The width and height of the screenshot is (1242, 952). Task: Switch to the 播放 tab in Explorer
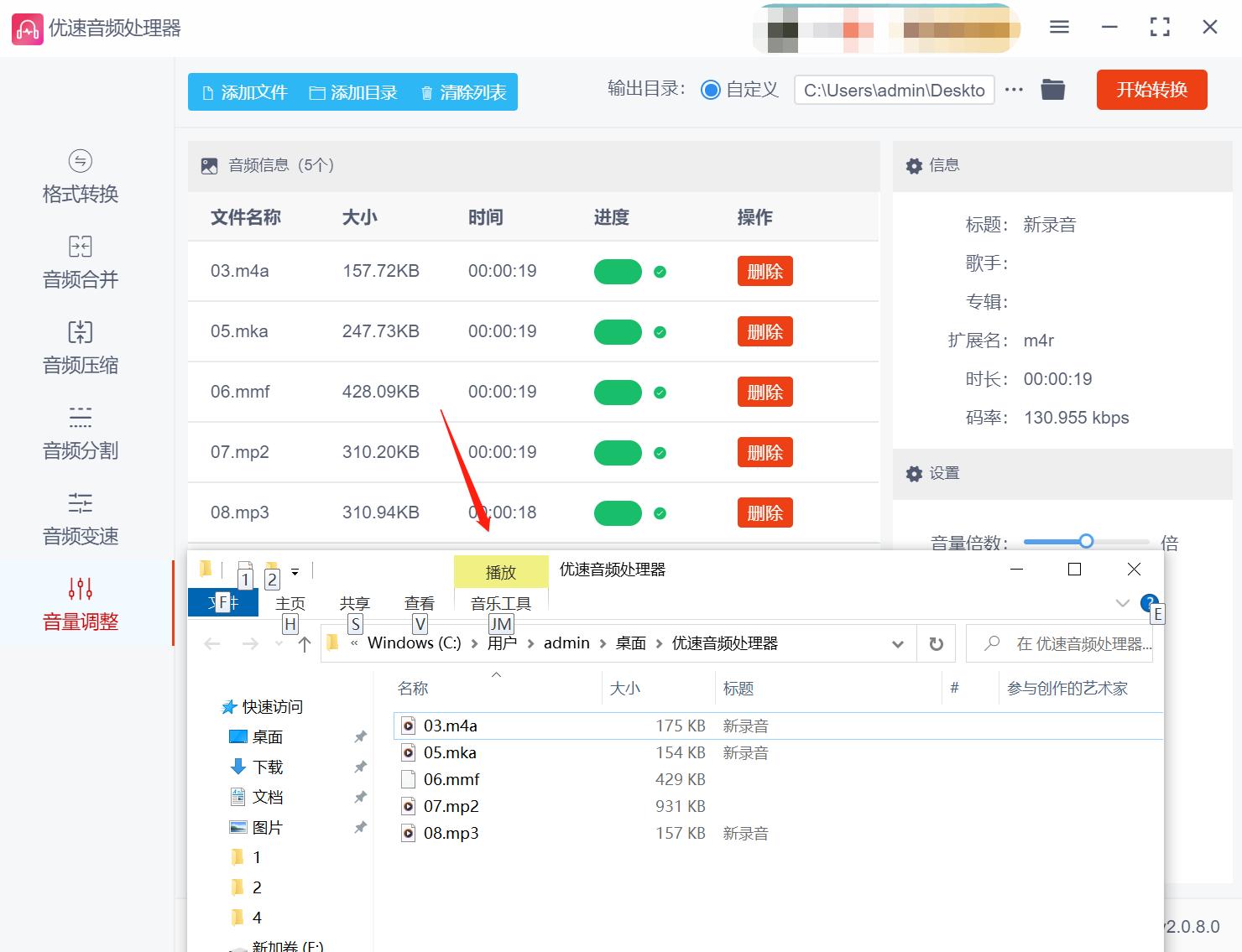click(500, 571)
